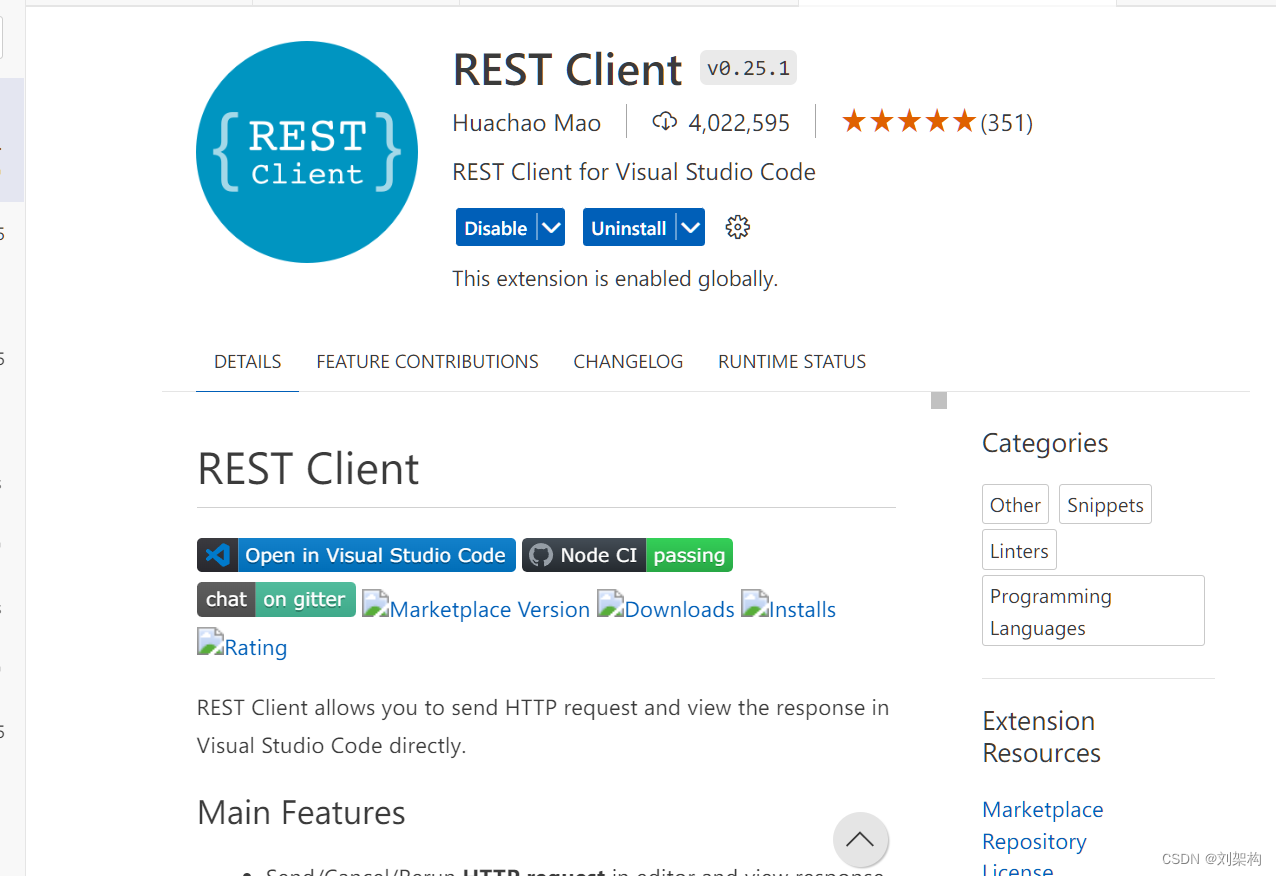Click publisher name Huachao Mao
Image resolution: width=1276 pixels, height=876 pixels.
(x=526, y=122)
